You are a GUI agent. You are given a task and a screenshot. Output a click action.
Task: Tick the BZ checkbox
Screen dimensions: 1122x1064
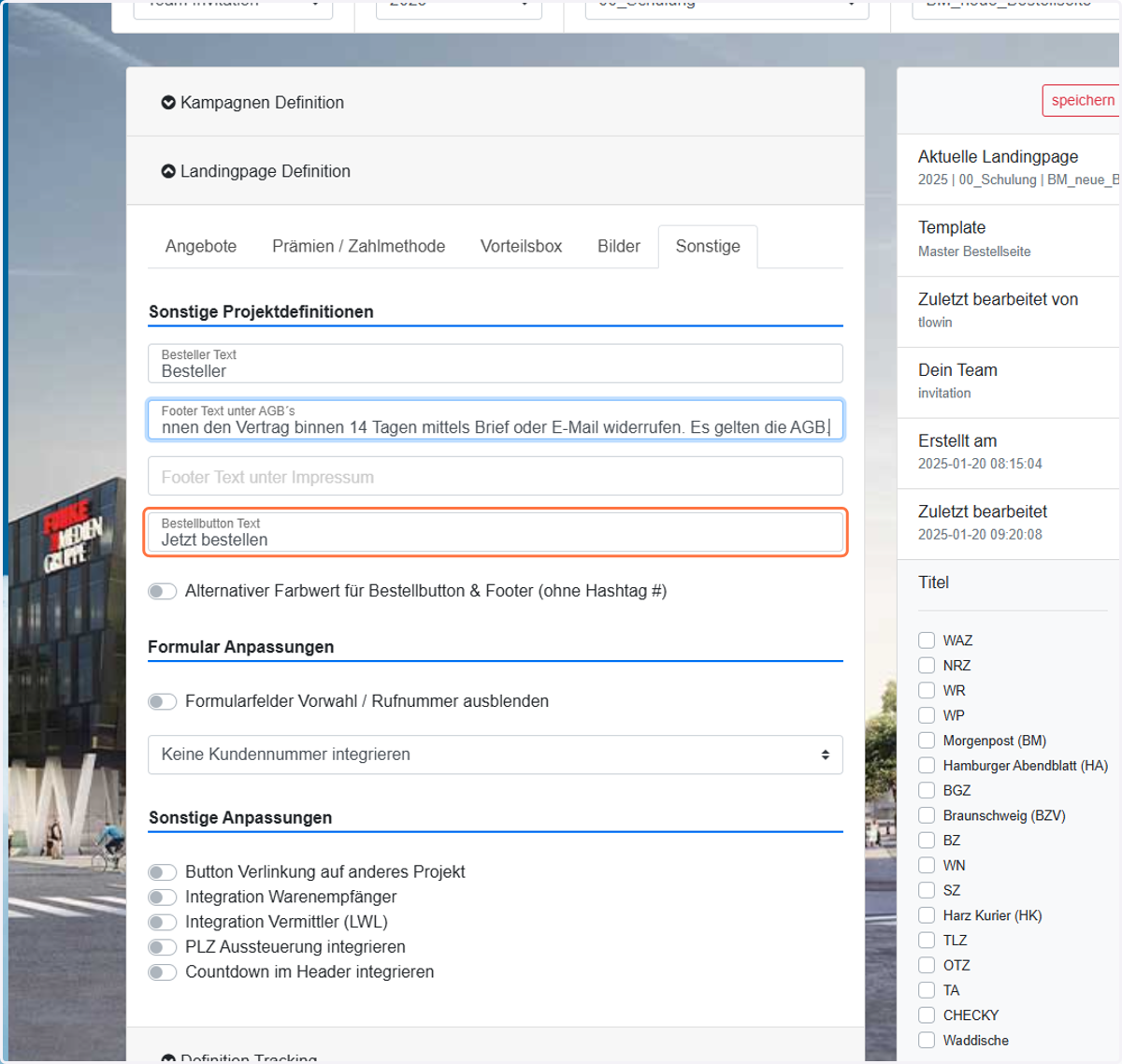click(x=927, y=841)
